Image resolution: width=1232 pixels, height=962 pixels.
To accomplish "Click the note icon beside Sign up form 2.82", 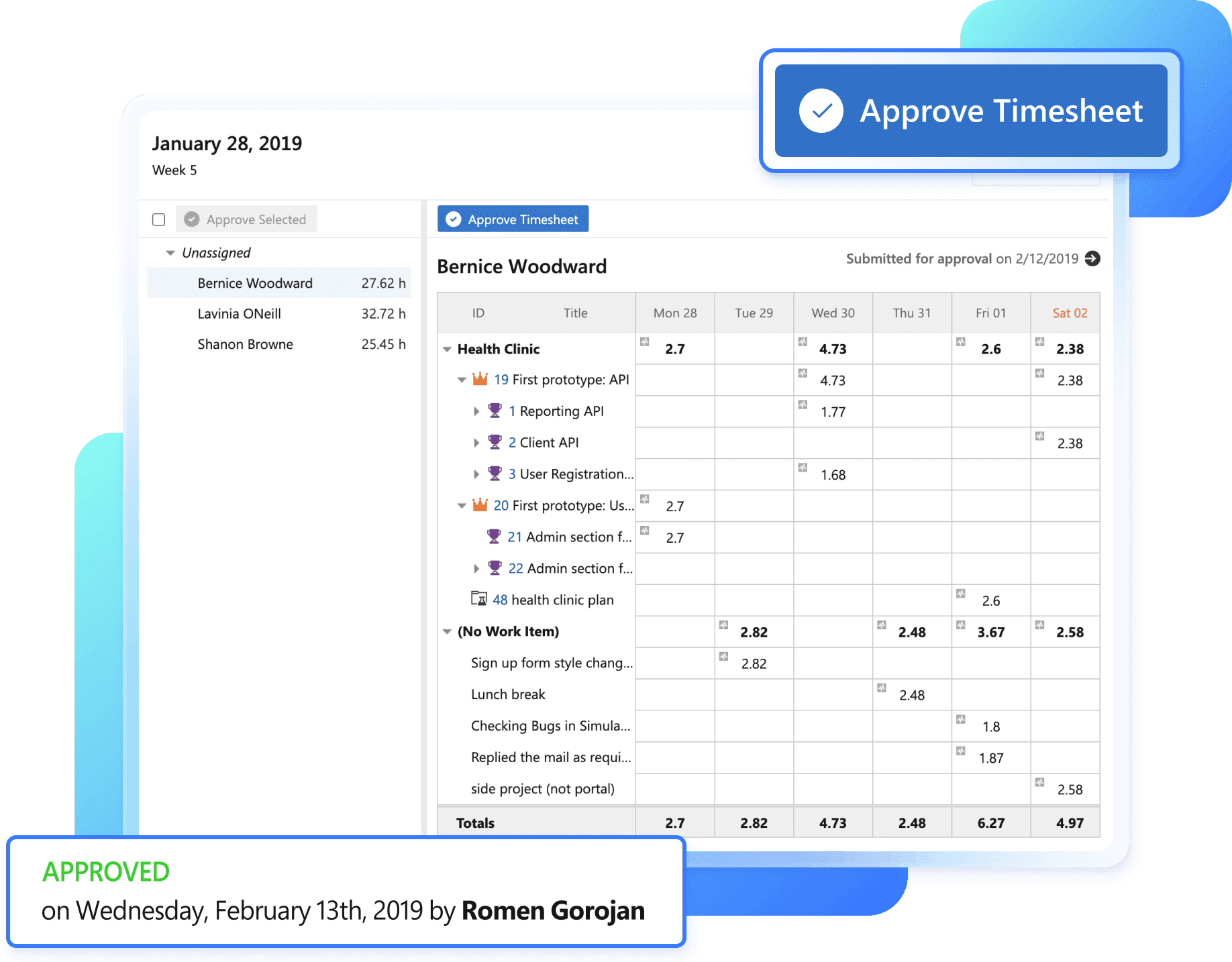I will pos(723,656).
